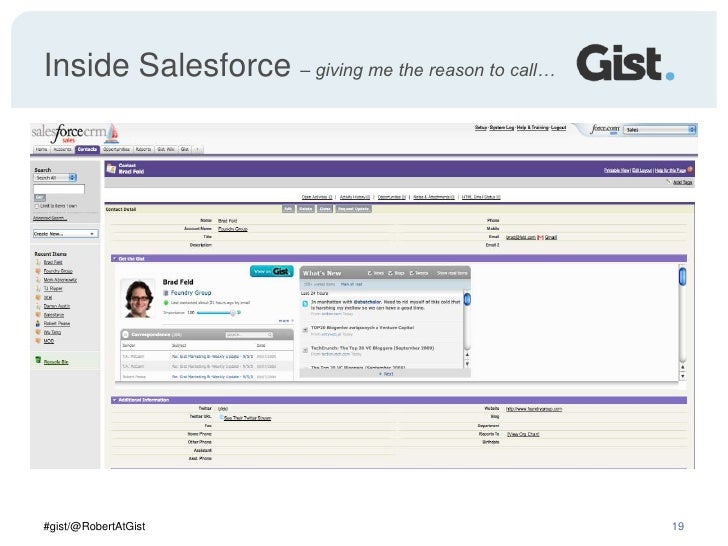Click the Clone button in Contact Detail

pyautogui.click(x=325, y=209)
